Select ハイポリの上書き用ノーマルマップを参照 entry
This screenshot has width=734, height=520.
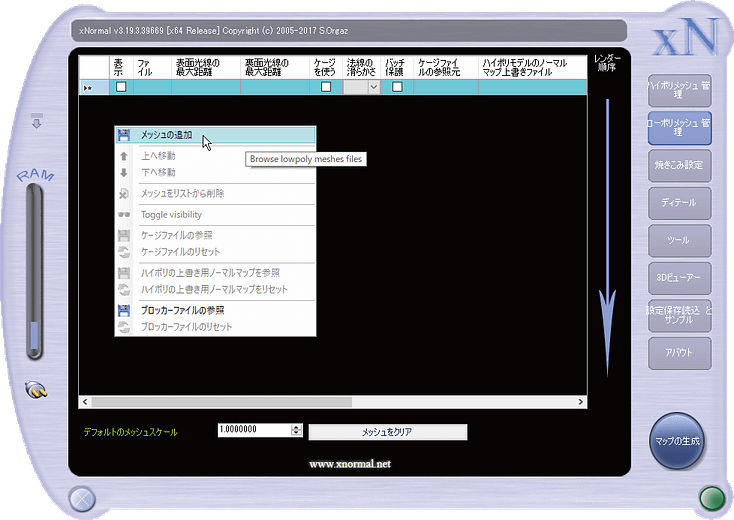click(x=215, y=273)
